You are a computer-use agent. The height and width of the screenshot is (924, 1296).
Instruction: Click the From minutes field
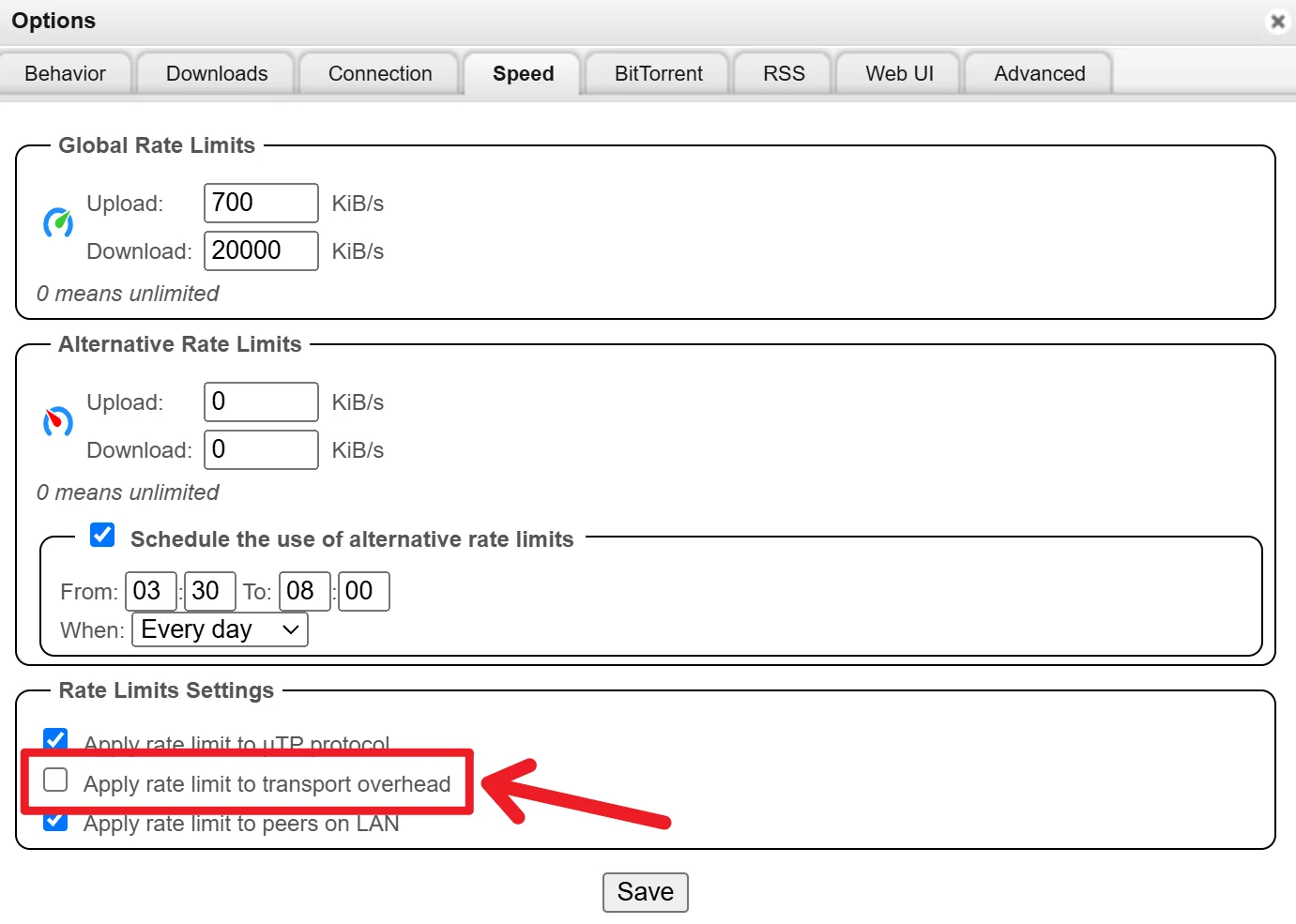[x=210, y=591]
